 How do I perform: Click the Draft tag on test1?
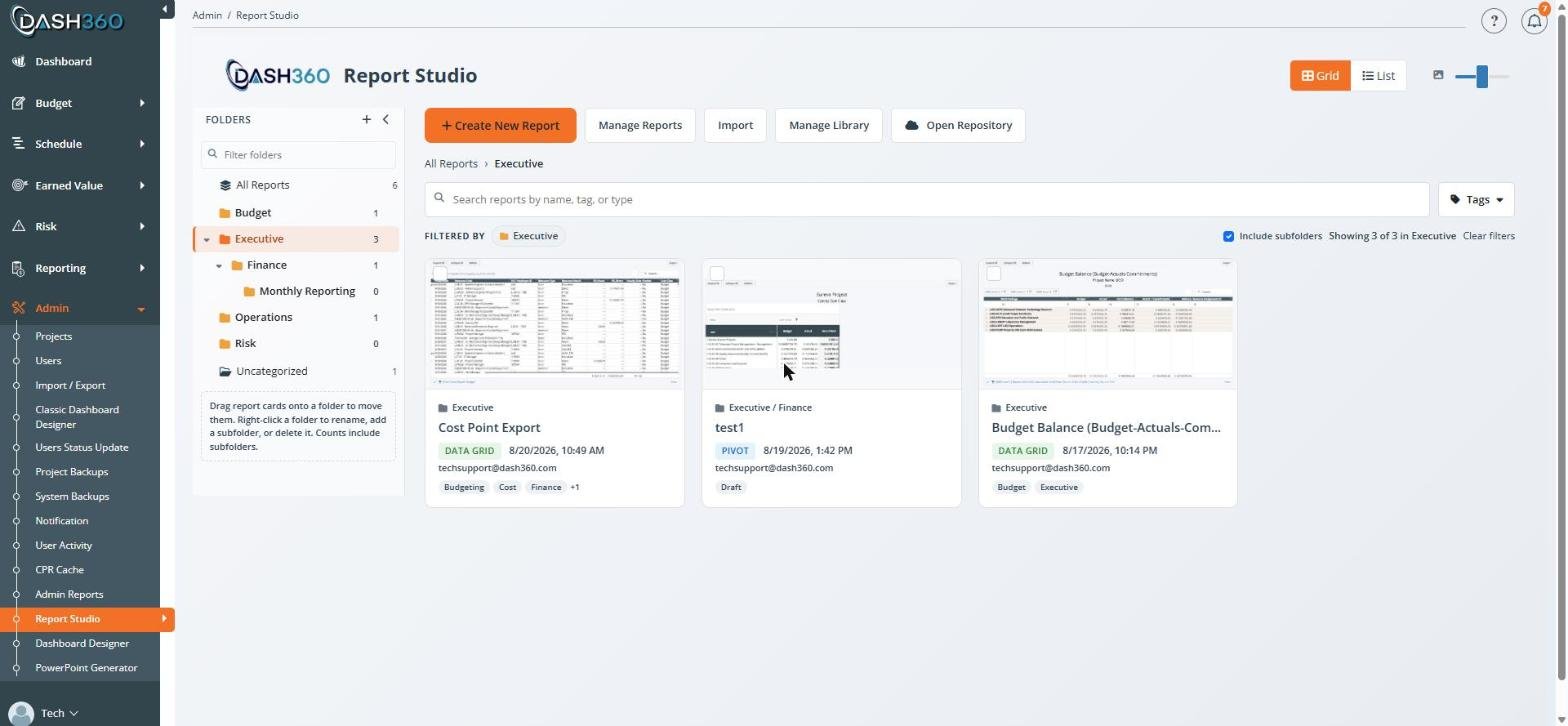(731, 488)
